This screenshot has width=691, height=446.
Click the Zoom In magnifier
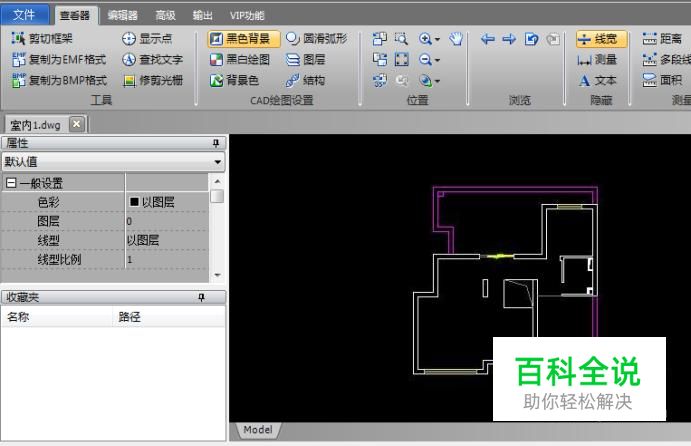pos(425,39)
